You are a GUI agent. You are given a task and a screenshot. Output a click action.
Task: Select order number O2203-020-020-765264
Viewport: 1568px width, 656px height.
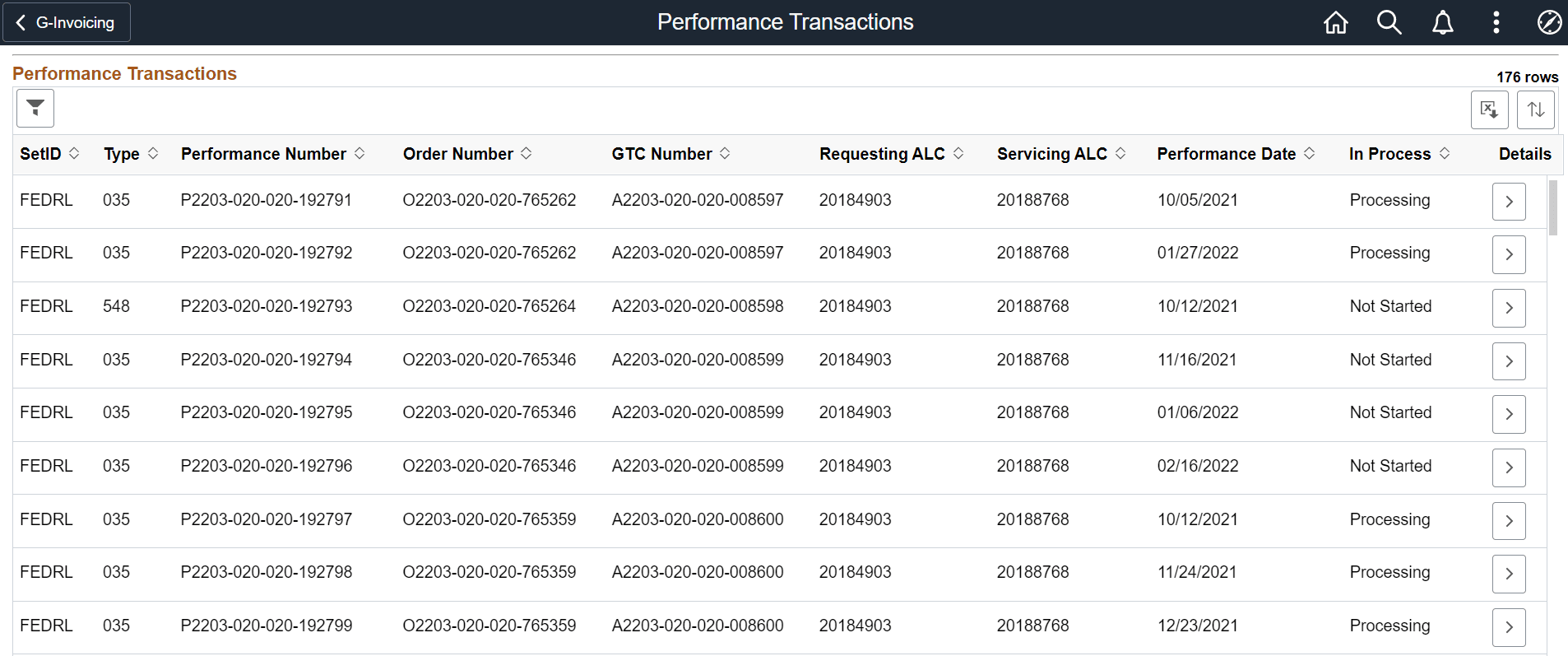[x=489, y=306]
